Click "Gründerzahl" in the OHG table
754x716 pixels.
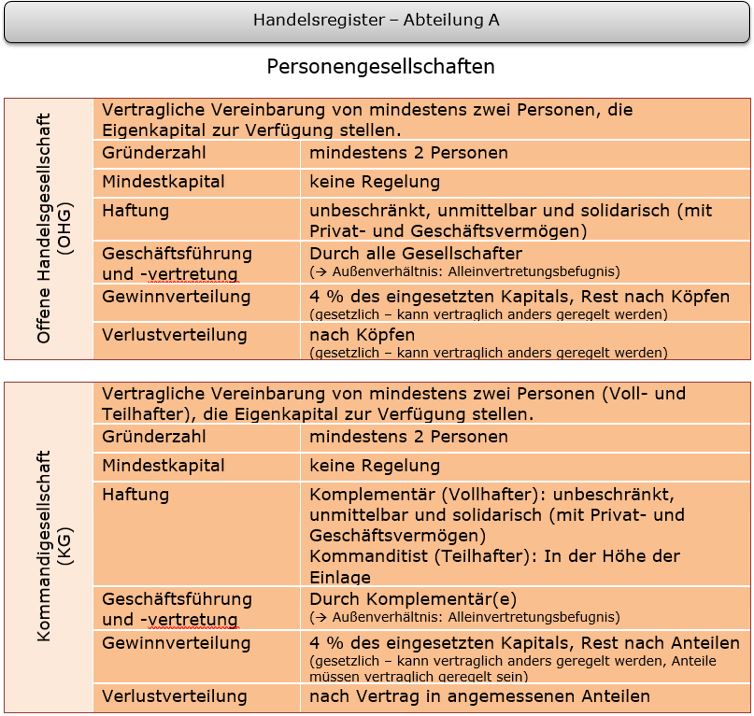pyautogui.click(x=148, y=153)
